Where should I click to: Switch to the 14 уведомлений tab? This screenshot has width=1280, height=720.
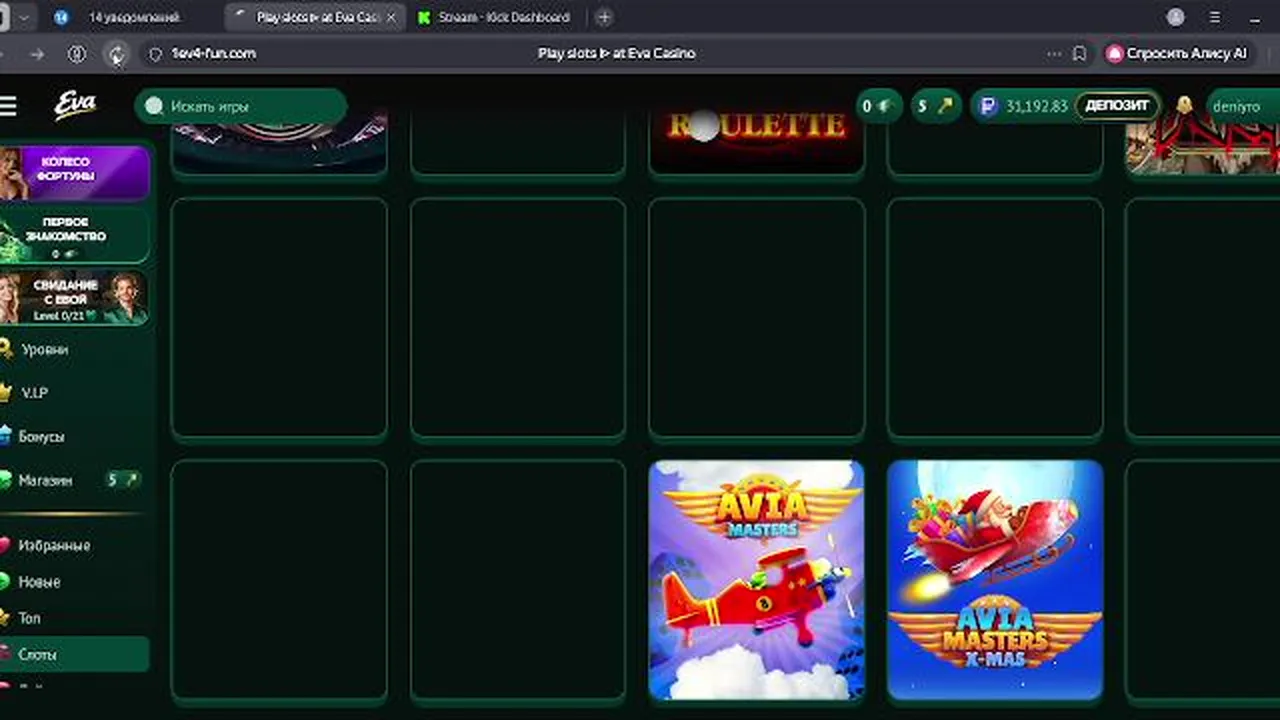coord(120,17)
